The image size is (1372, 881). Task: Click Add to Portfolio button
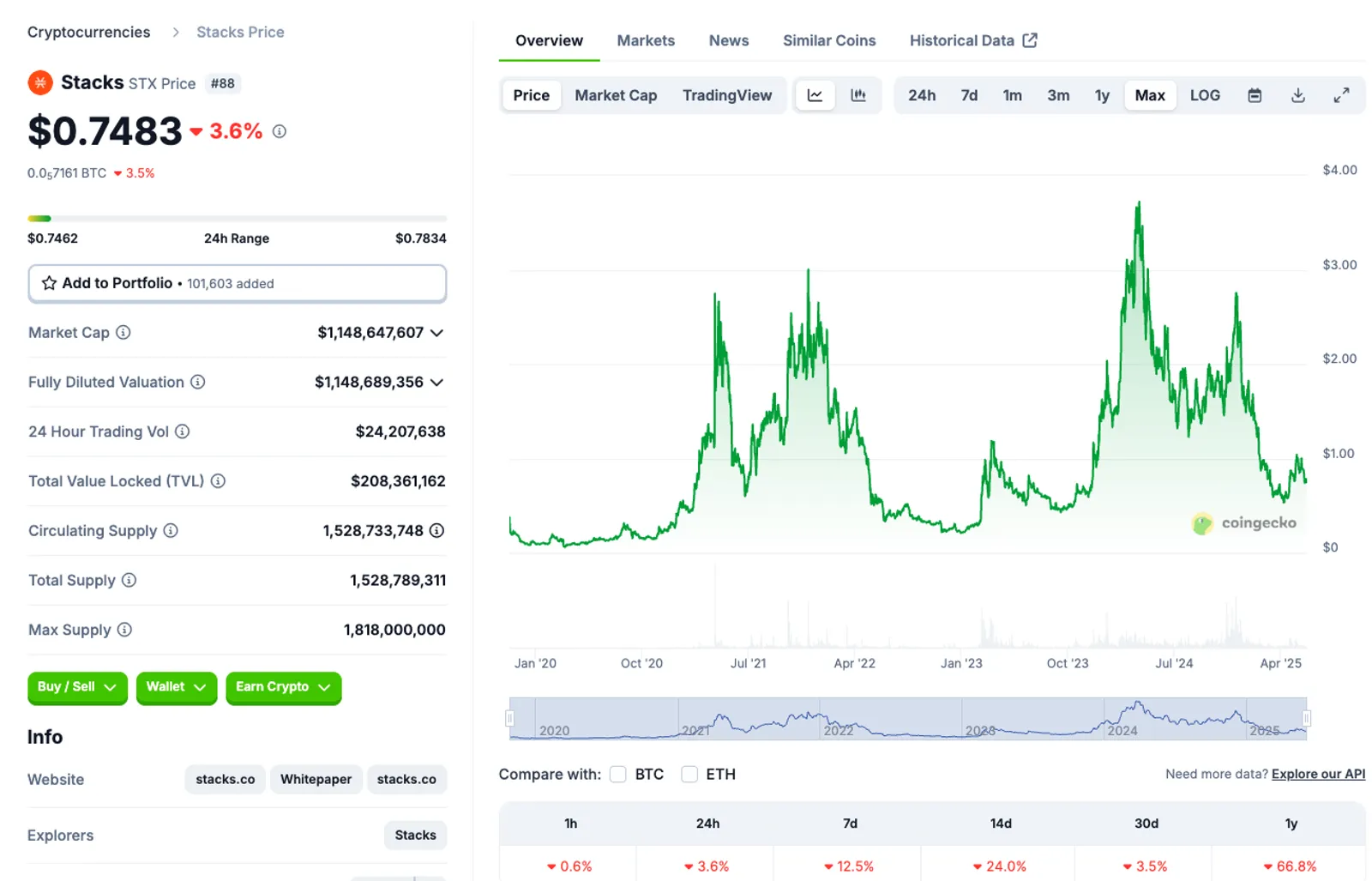(x=238, y=283)
